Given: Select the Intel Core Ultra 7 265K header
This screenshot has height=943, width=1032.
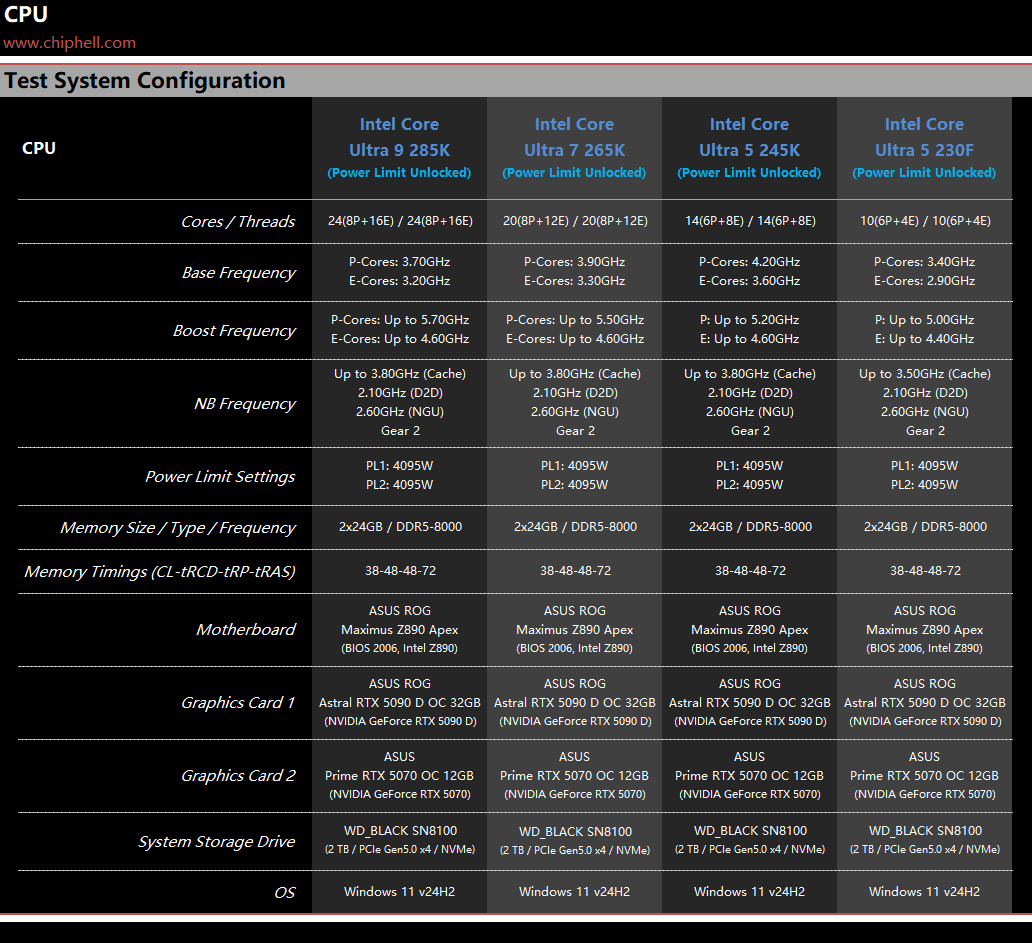Looking at the screenshot, I should click(x=575, y=137).
